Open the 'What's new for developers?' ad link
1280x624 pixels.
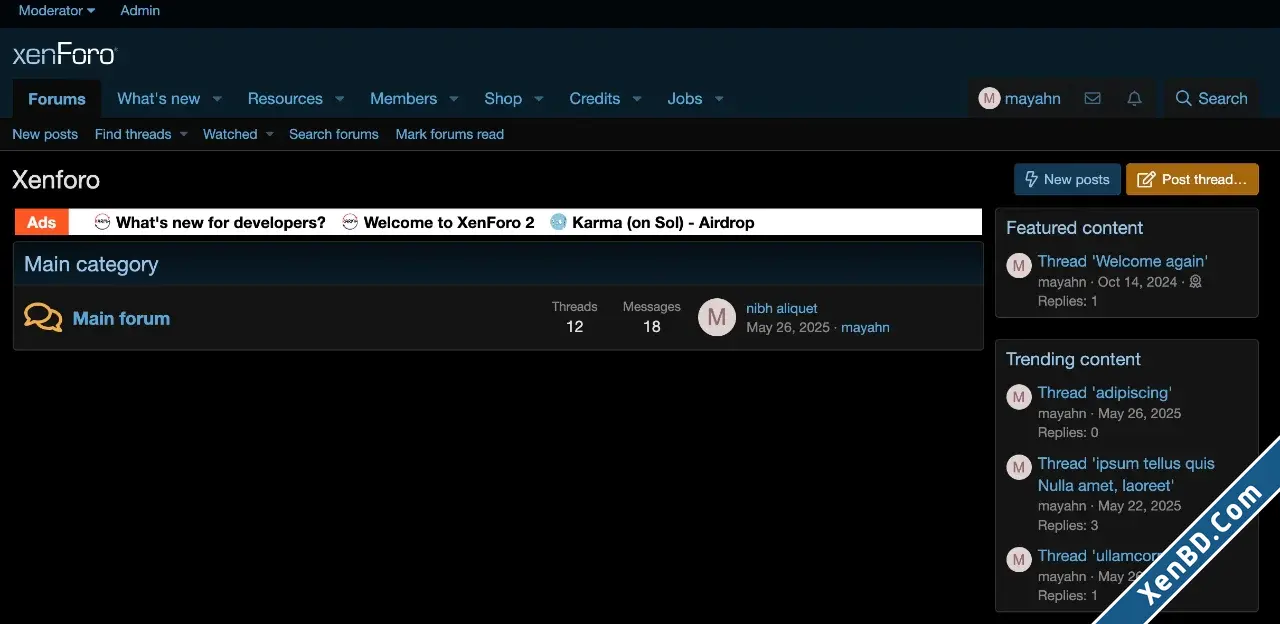(x=221, y=222)
